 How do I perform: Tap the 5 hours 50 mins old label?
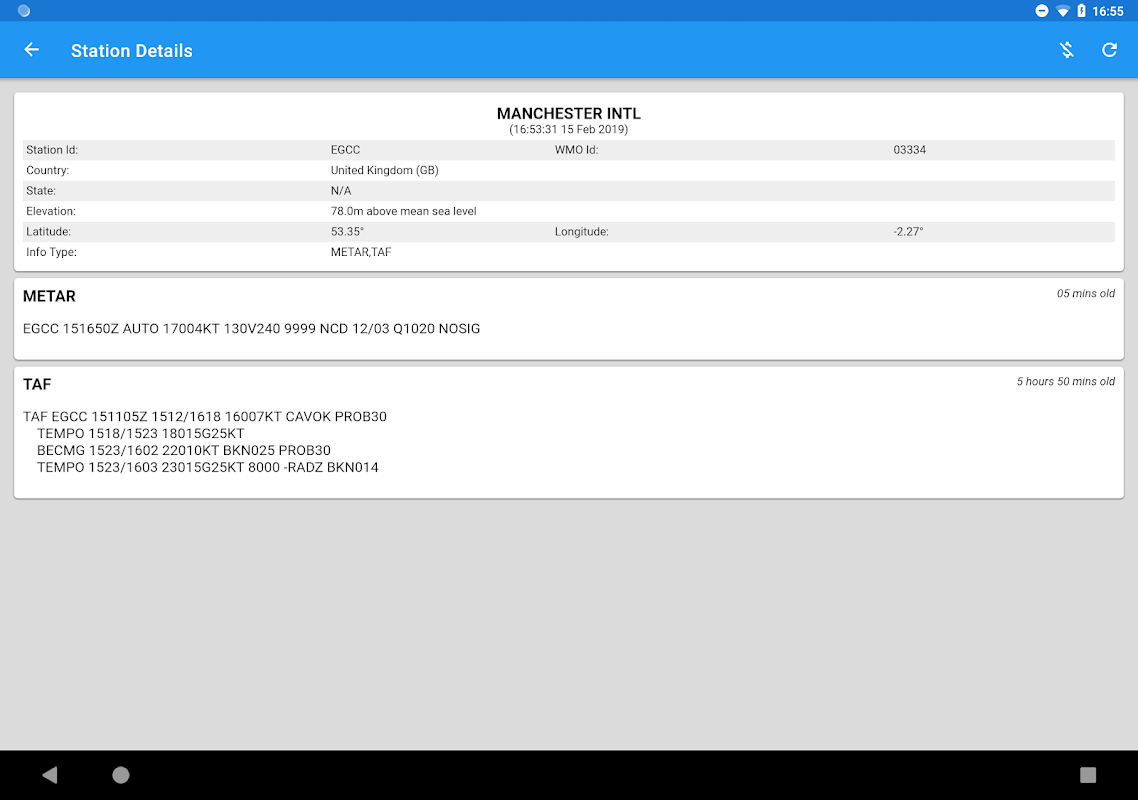click(1065, 381)
